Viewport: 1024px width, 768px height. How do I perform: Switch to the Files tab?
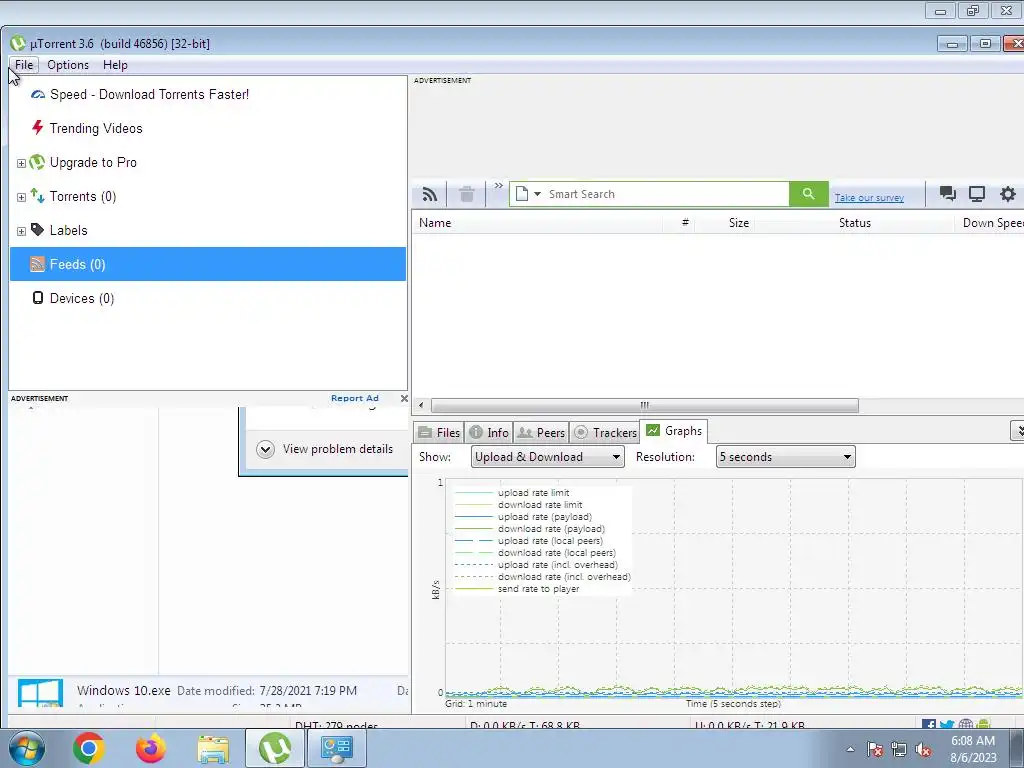(x=439, y=432)
